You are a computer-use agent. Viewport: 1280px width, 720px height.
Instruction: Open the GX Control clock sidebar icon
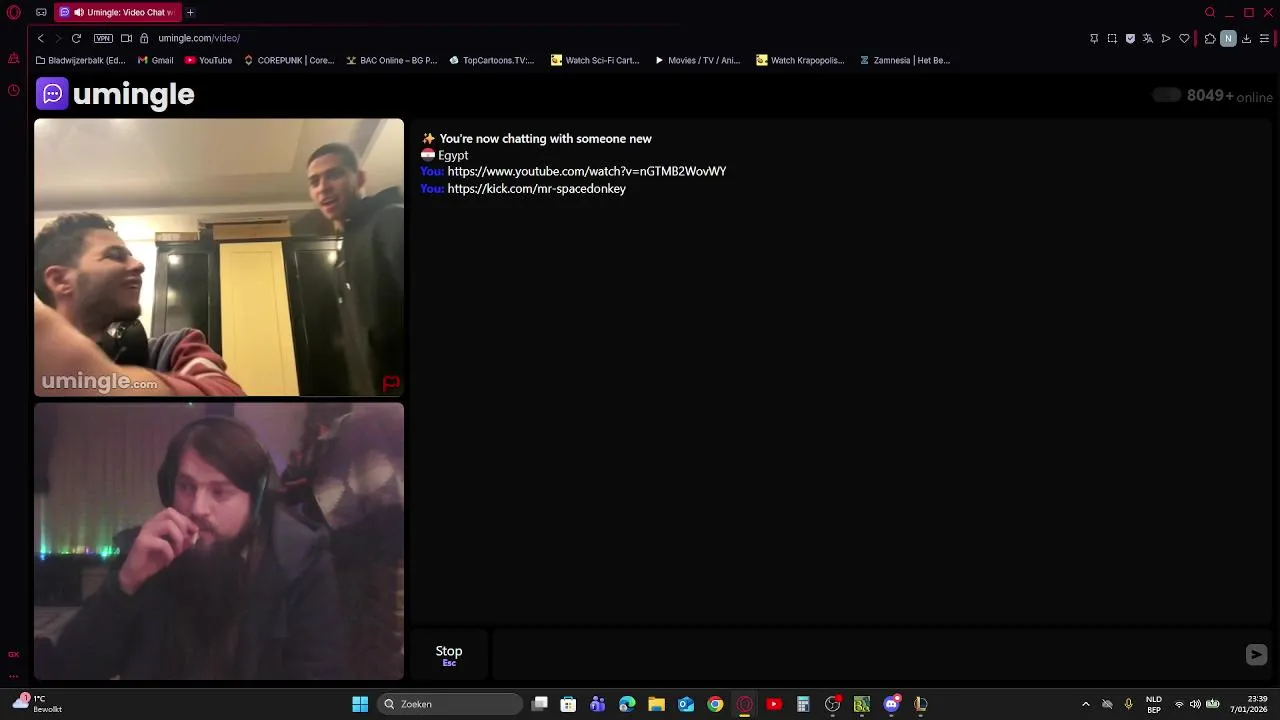point(14,90)
